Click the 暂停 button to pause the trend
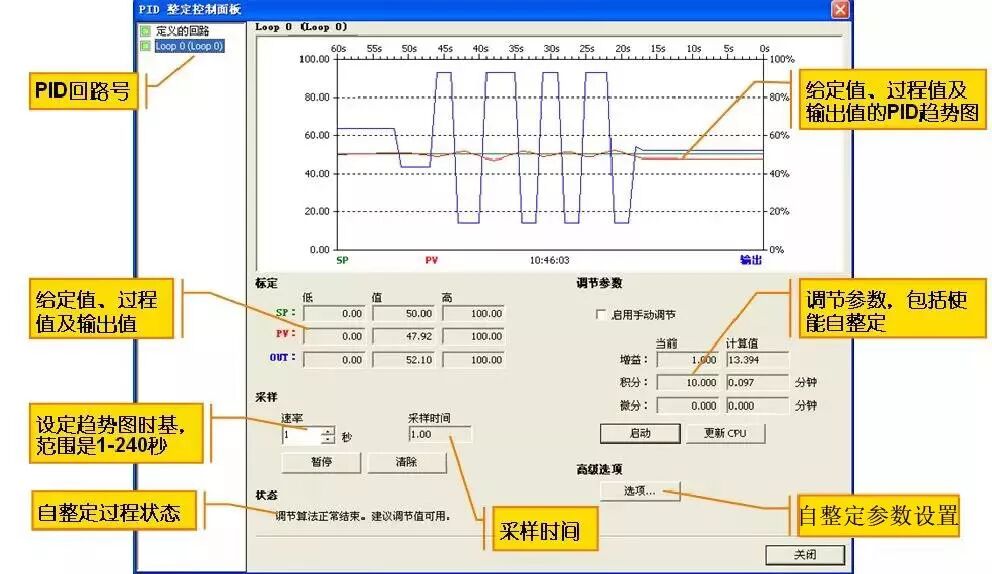 coord(321,462)
